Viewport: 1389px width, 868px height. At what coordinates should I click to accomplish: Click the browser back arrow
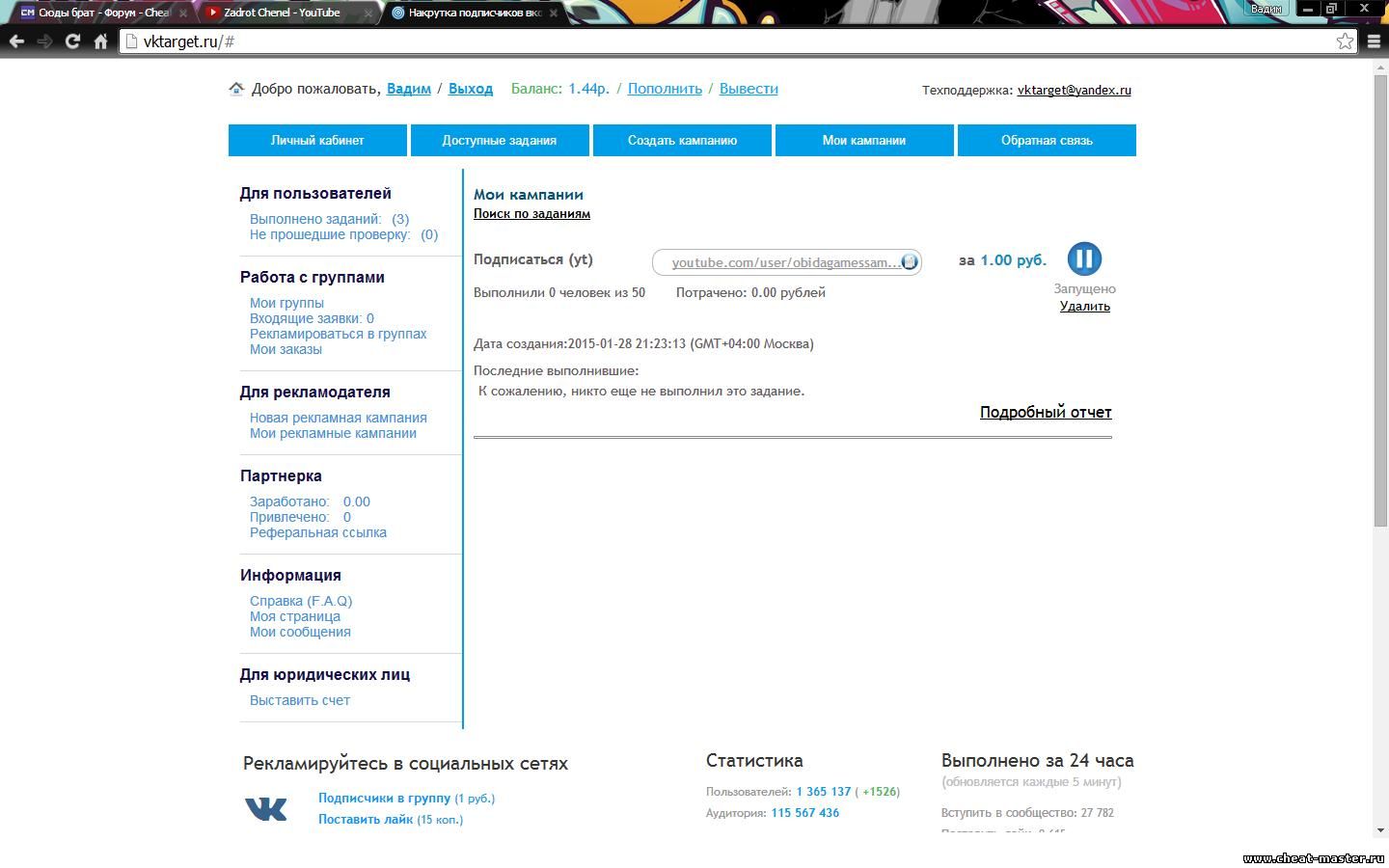click(16, 41)
